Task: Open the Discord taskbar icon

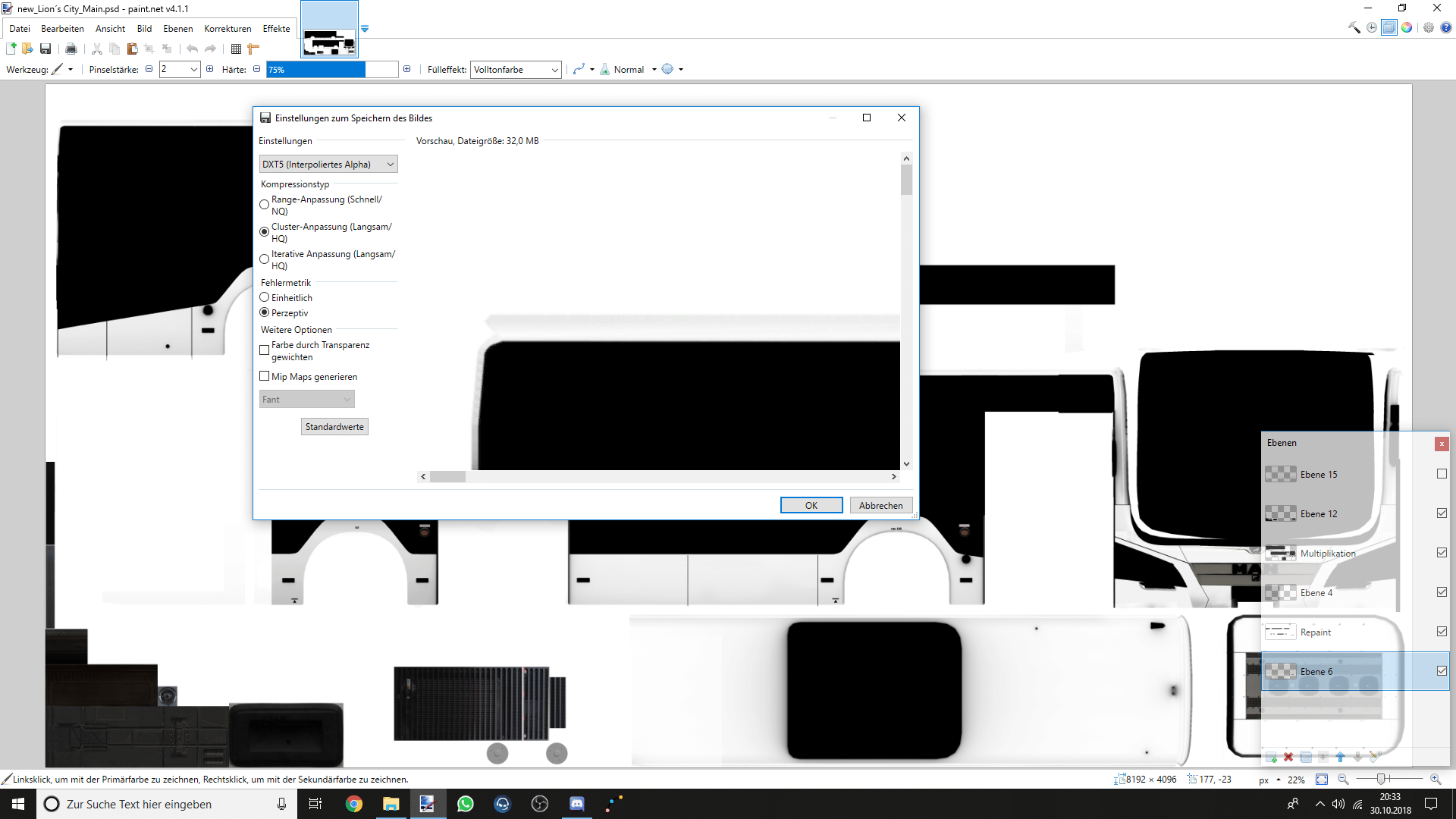Action: (577, 804)
